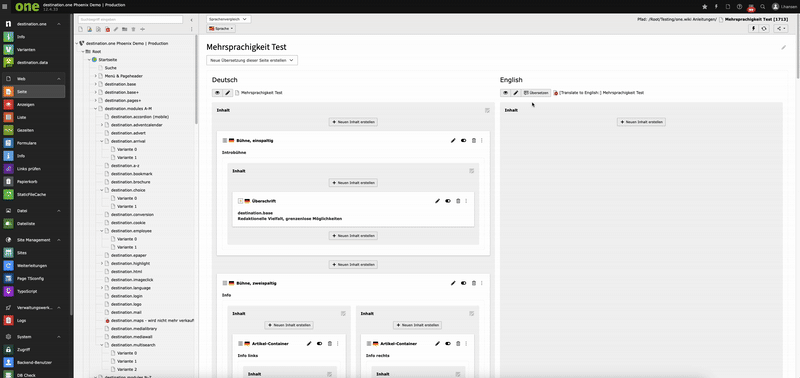Open the Sprachenvergleich view dropdown
The width and height of the screenshot is (800, 378).
[229, 19]
